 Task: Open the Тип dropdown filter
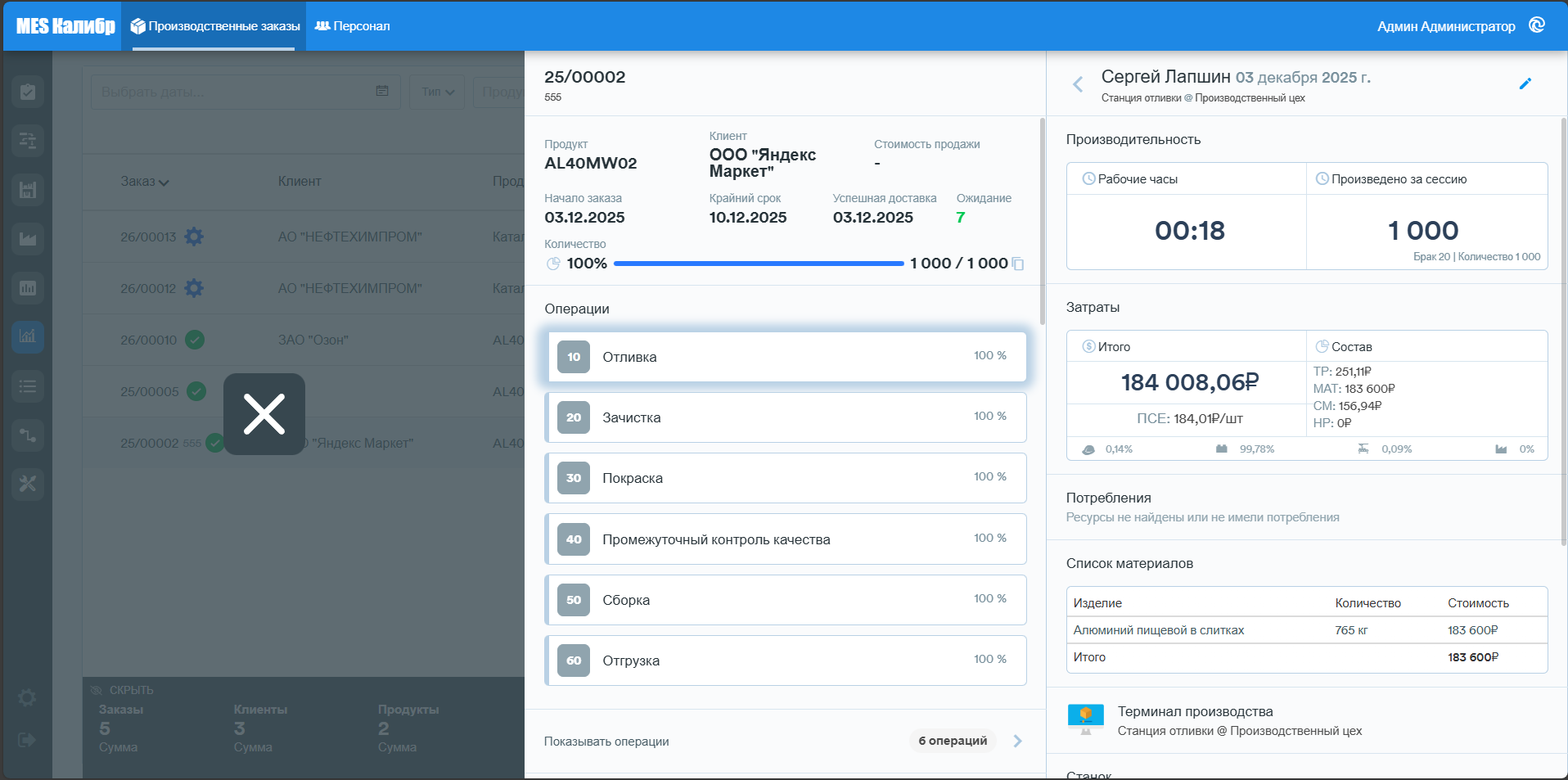pos(438,92)
